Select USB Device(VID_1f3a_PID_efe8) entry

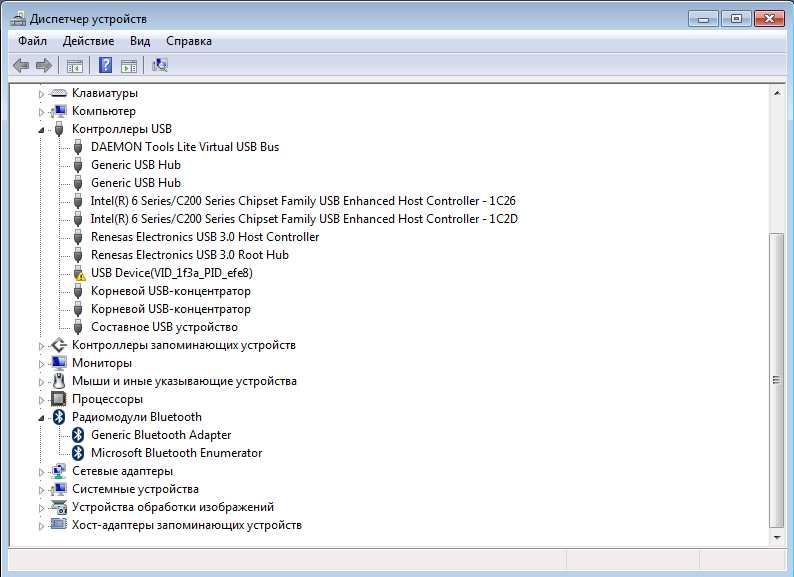click(x=172, y=273)
